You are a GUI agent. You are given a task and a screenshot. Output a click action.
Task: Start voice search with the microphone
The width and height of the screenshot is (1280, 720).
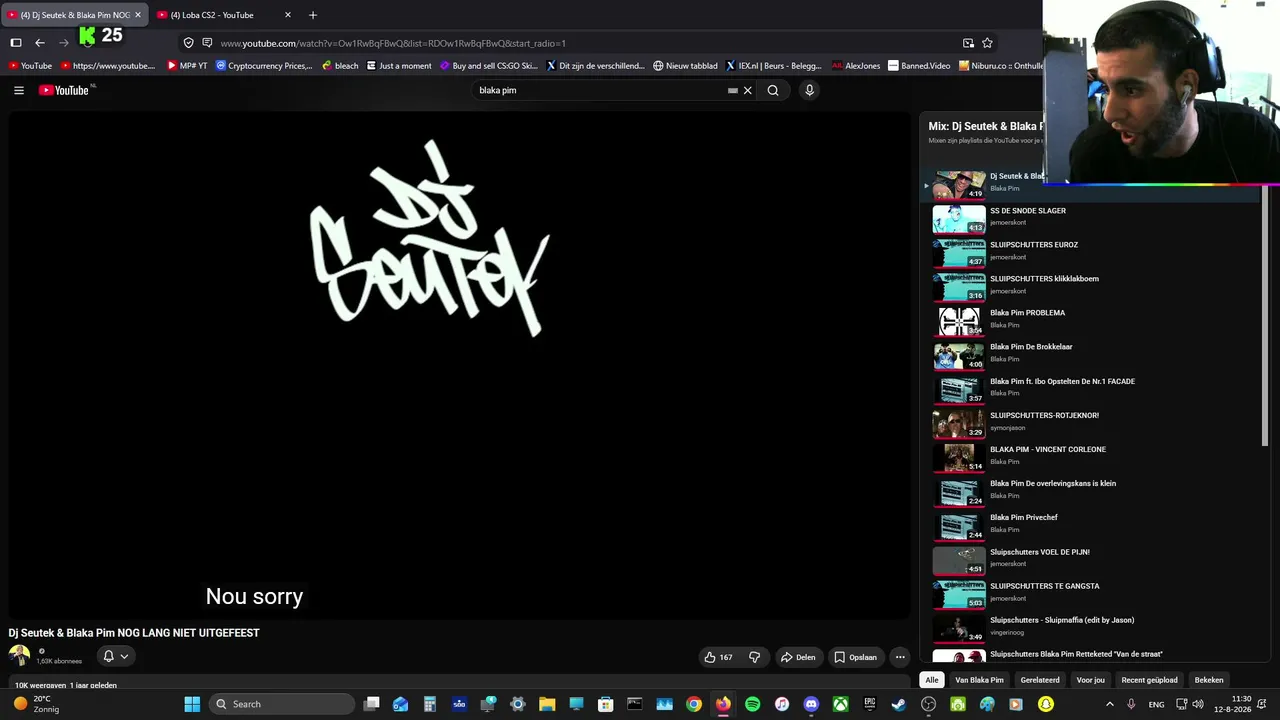tap(809, 90)
